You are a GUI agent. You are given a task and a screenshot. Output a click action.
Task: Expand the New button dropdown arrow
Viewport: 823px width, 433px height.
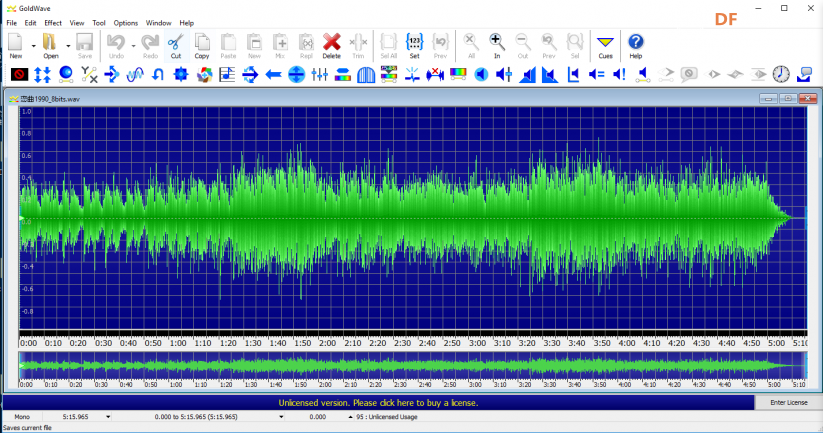tap(34, 46)
